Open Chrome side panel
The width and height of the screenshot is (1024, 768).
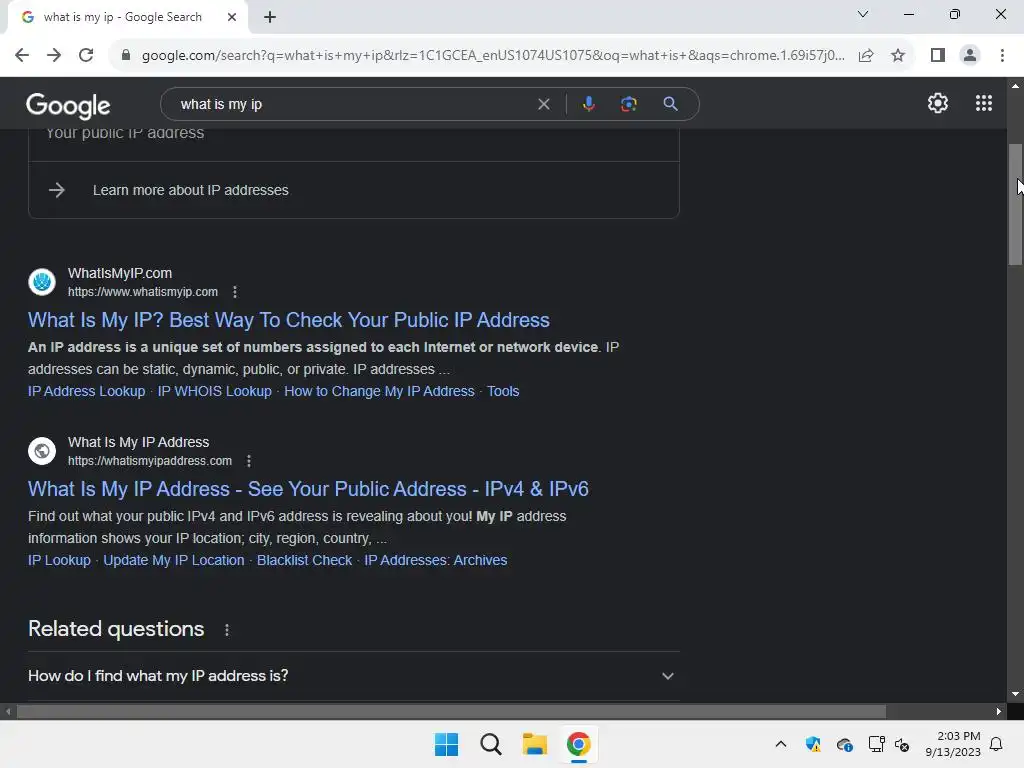pyautogui.click(x=938, y=56)
